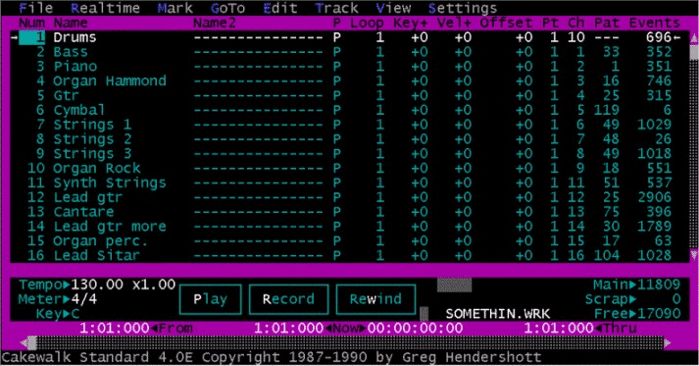The width and height of the screenshot is (699, 366).
Task: Open the File menu
Action: coord(36,8)
